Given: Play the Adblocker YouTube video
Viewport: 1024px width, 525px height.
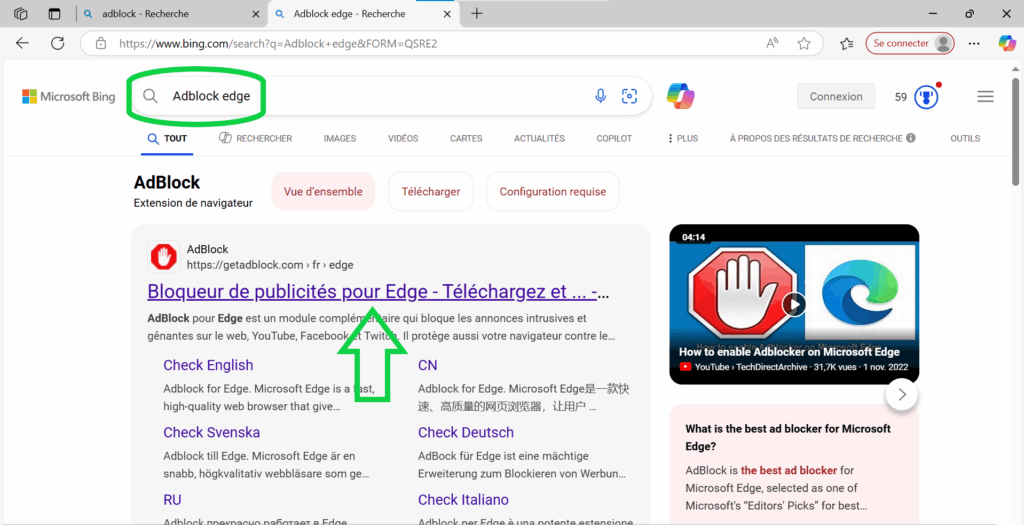Looking at the screenshot, I should [x=793, y=304].
